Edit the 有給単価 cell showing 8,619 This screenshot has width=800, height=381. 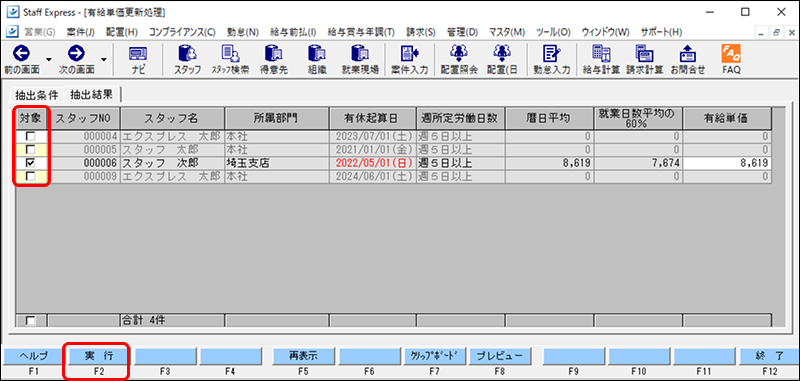point(727,163)
